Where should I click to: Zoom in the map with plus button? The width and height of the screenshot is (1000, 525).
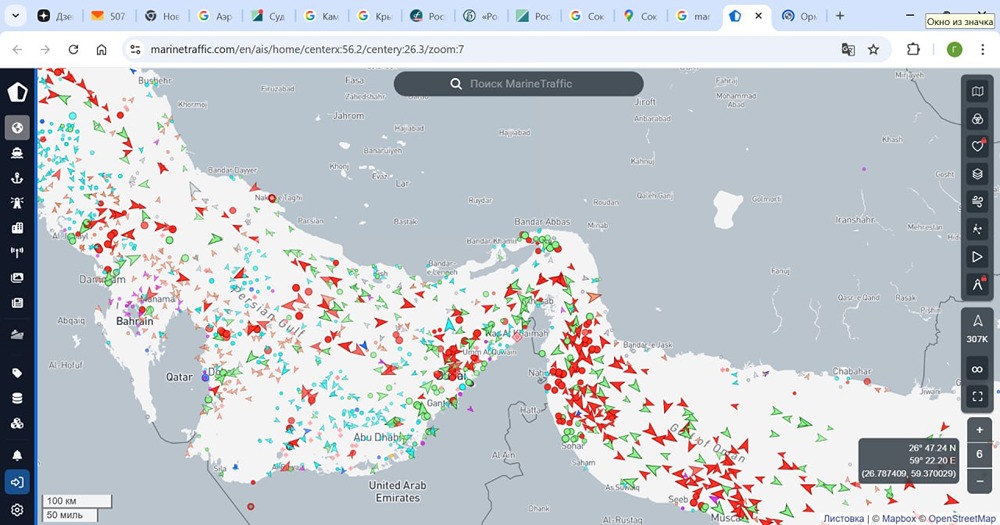[x=979, y=430]
